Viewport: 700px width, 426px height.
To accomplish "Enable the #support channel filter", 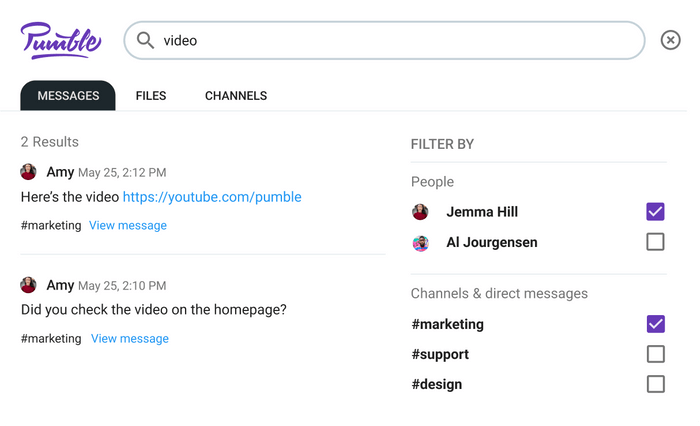I will [x=655, y=354].
